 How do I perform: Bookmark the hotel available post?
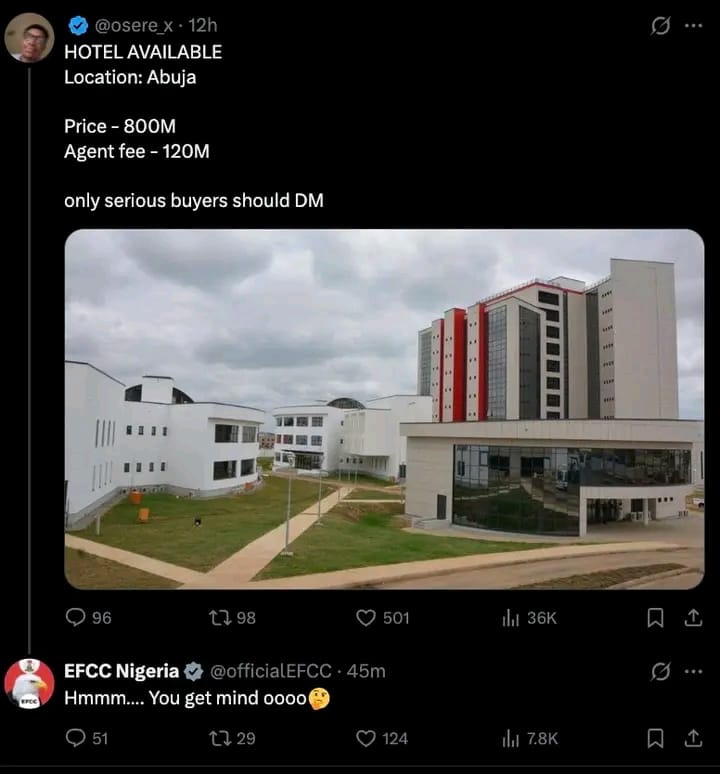coord(655,618)
